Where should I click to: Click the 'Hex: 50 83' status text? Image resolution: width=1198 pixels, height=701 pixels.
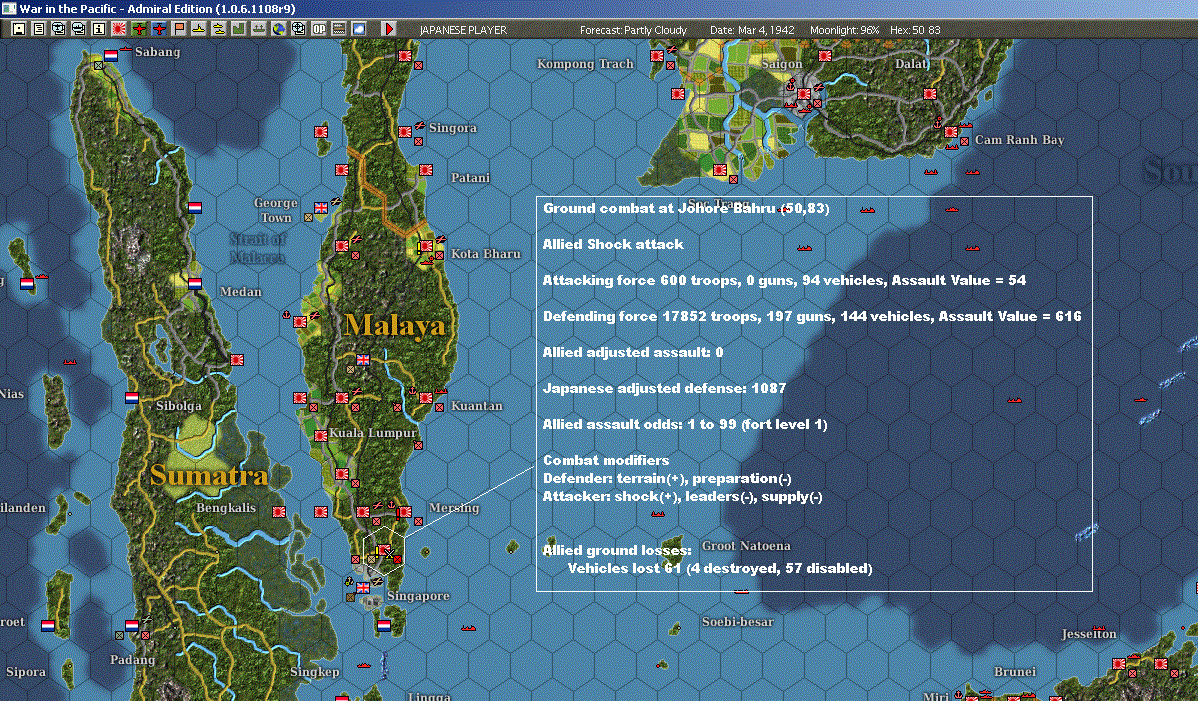click(915, 30)
